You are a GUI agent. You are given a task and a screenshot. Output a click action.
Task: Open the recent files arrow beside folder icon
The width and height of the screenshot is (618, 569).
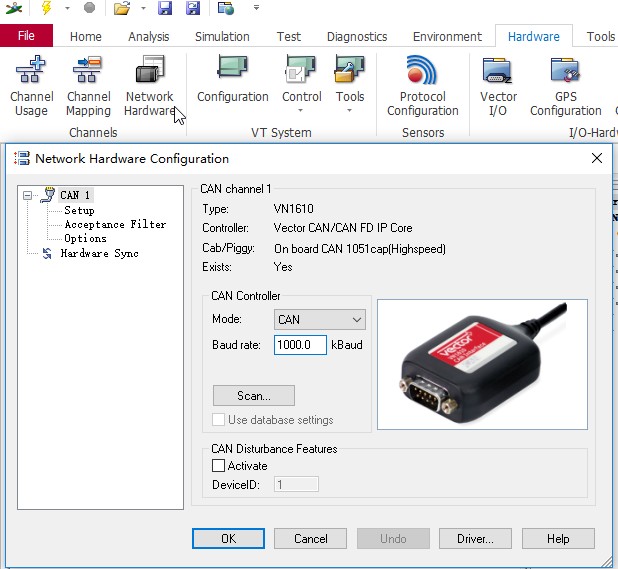(x=143, y=8)
